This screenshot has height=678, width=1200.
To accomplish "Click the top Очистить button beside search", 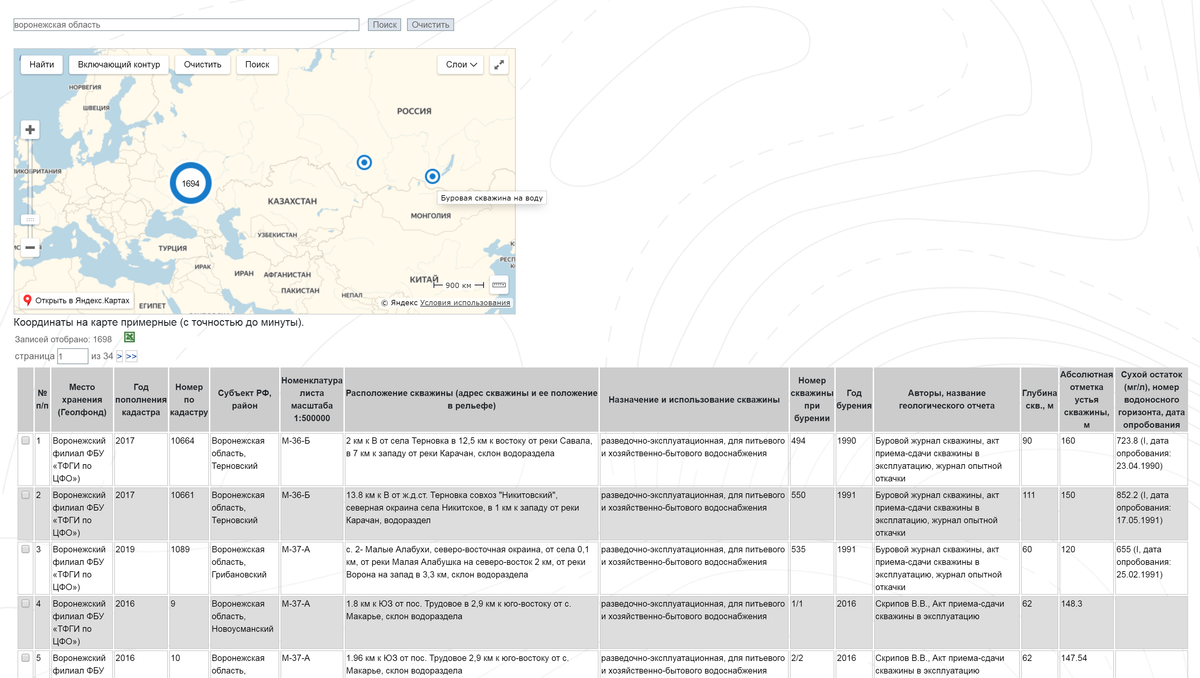I will pyautogui.click(x=430, y=24).
